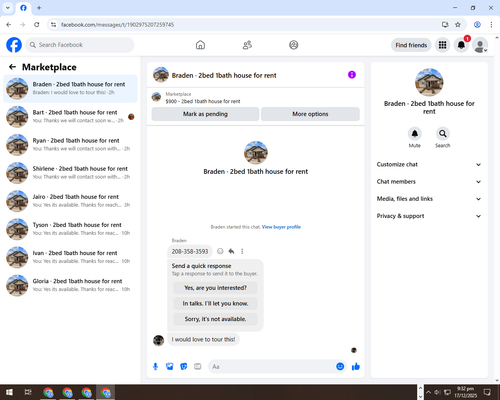This screenshot has height=400, width=500.
Task: Click the large house avatar in right panel
Action: click(429, 82)
